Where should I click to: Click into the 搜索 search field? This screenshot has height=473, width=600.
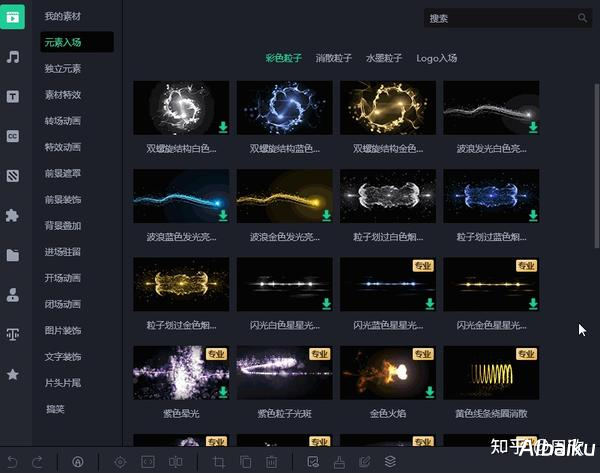(508, 18)
